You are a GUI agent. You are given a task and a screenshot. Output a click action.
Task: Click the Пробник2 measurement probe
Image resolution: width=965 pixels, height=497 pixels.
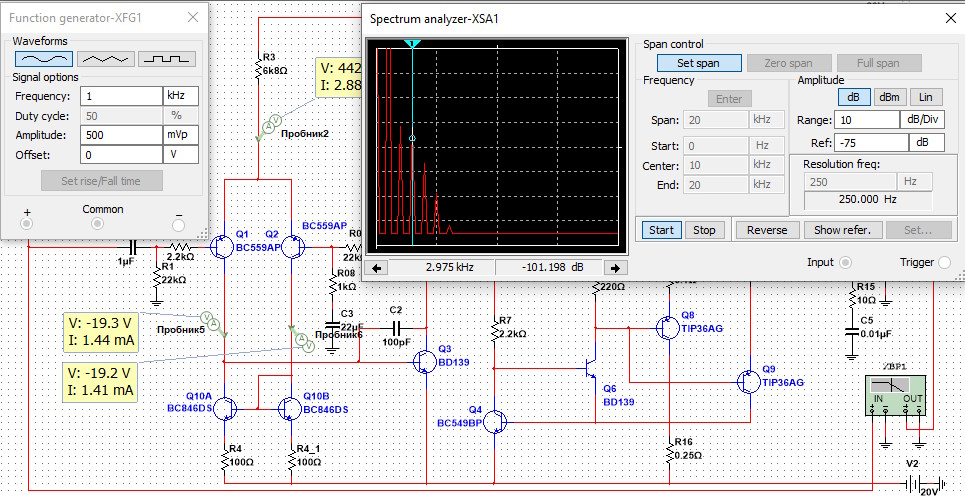[x=268, y=124]
